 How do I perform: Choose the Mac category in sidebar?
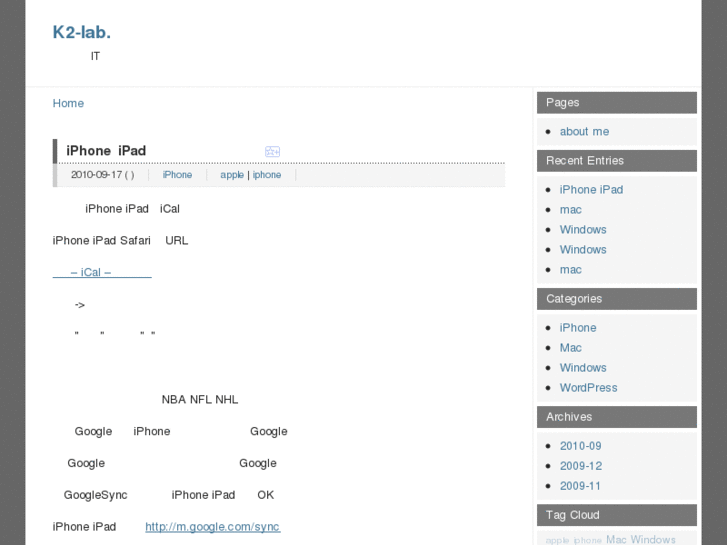570,348
